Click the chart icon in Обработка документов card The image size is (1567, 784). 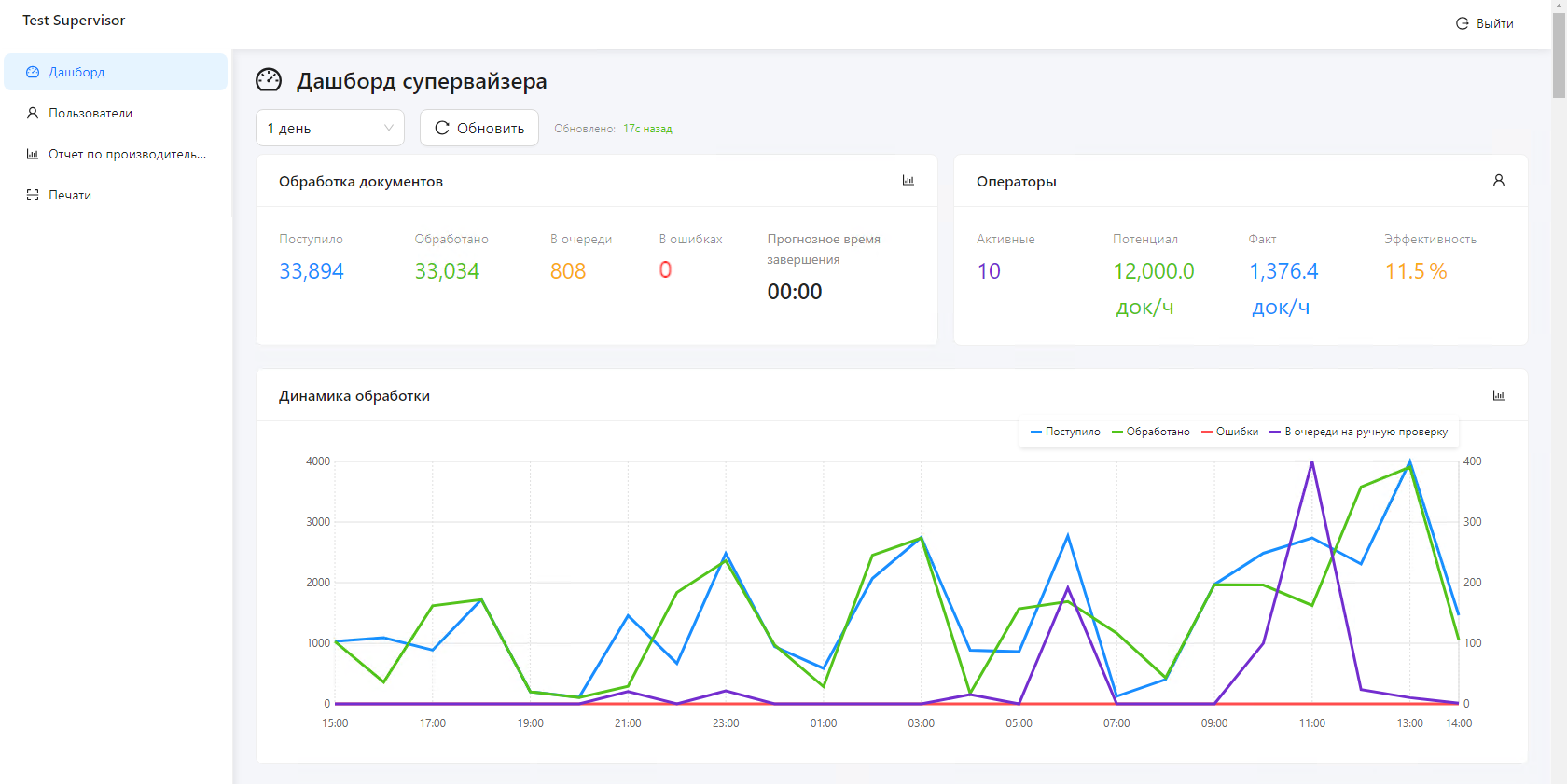(x=908, y=181)
